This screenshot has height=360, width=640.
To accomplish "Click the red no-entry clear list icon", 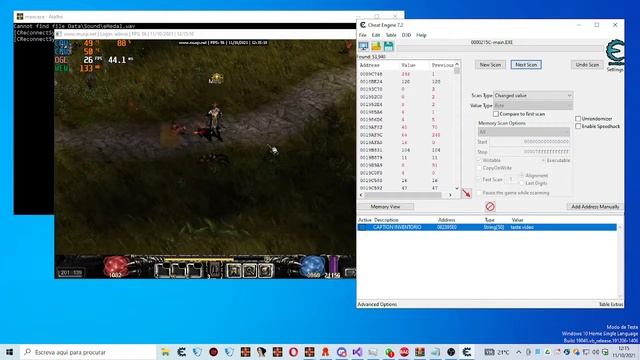I will tap(490, 207).
